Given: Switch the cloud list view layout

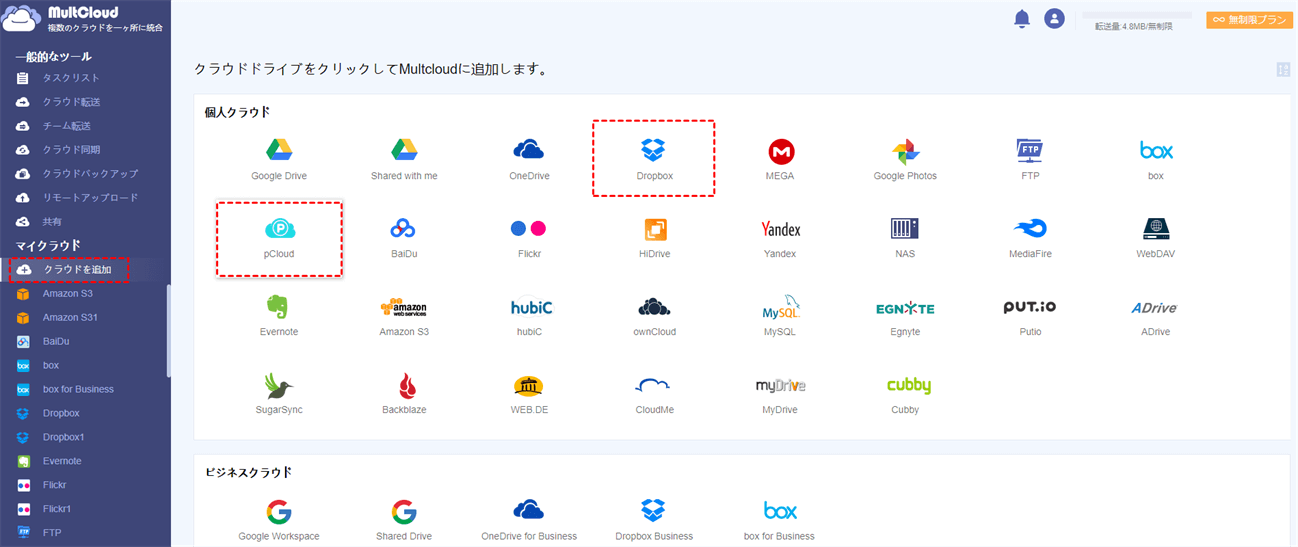Looking at the screenshot, I should coord(1283,69).
